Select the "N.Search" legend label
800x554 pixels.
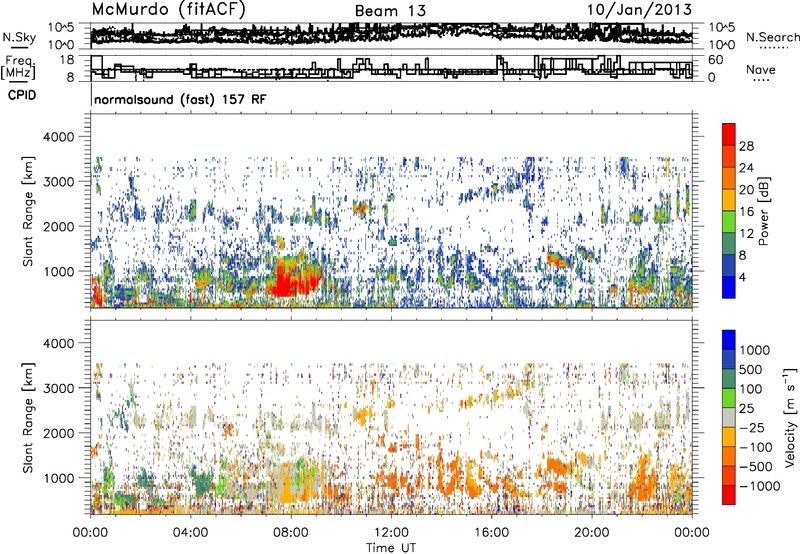(772, 37)
